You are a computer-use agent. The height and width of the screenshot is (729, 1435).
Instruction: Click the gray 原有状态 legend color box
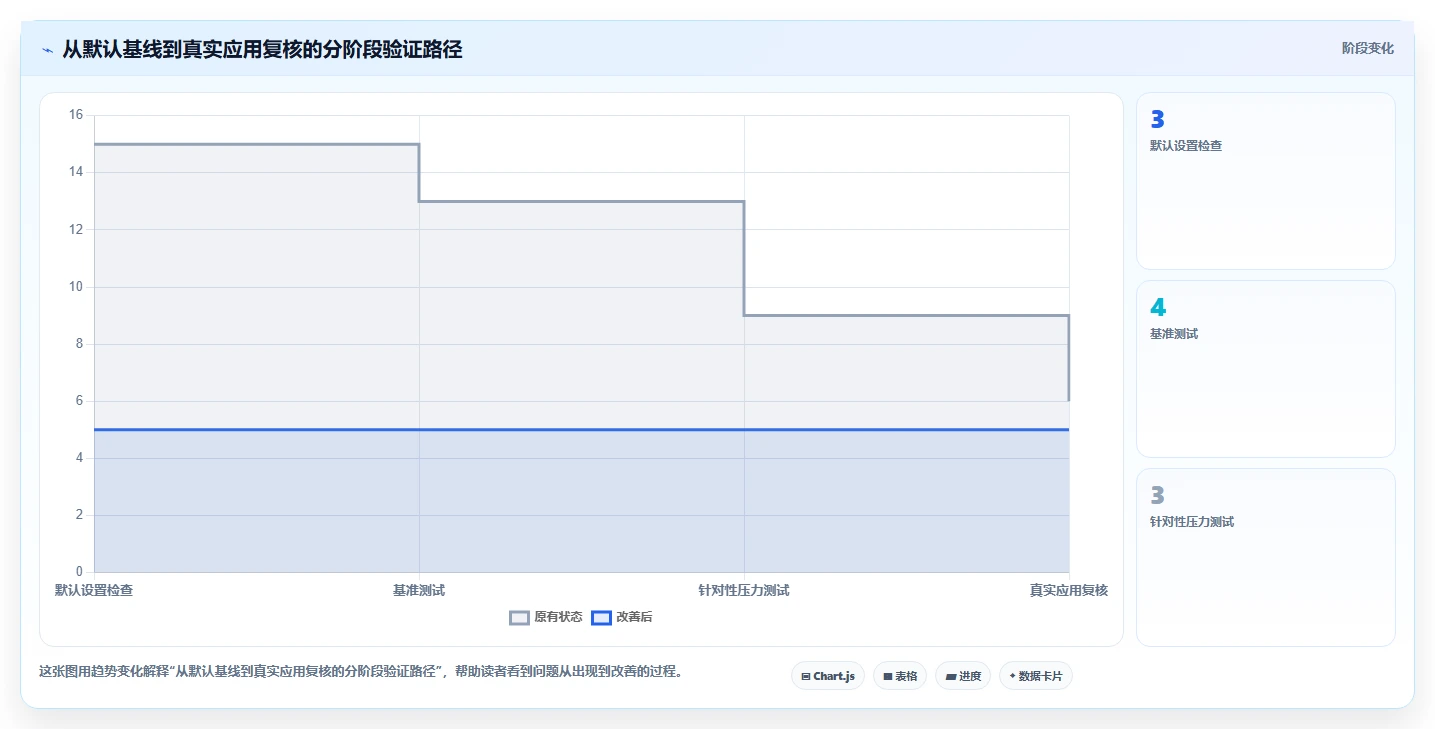coord(519,618)
